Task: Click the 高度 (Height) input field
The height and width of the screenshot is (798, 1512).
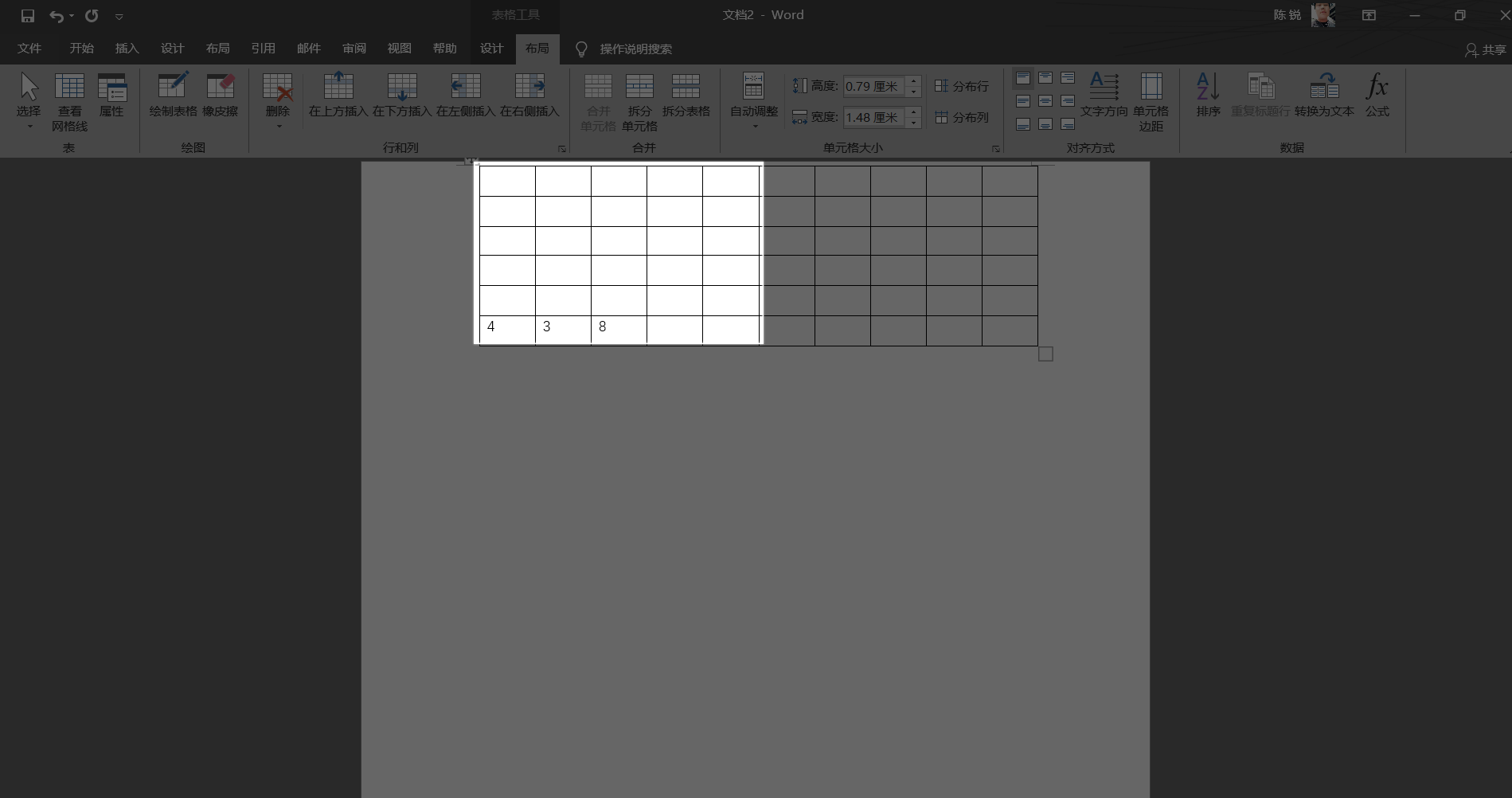Action: tap(873, 86)
